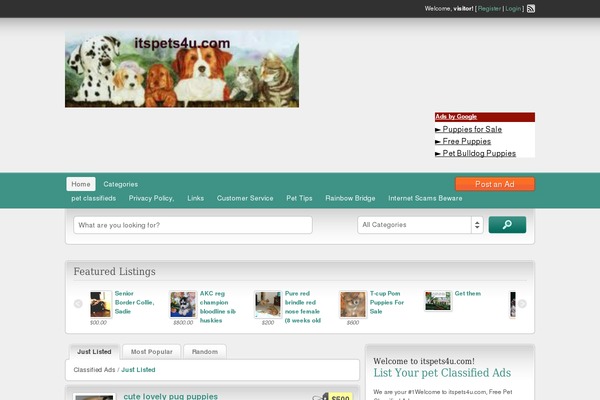Show previous featured listings arrow

pos(78,304)
